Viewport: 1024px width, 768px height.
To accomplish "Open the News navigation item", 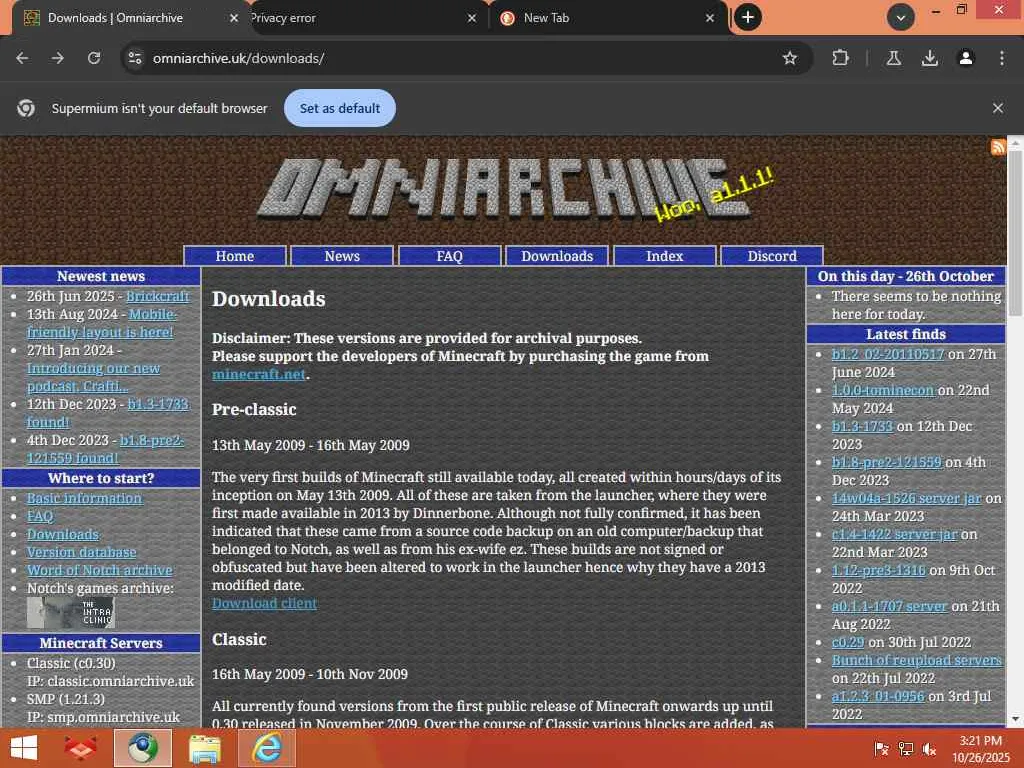I will pos(342,256).
